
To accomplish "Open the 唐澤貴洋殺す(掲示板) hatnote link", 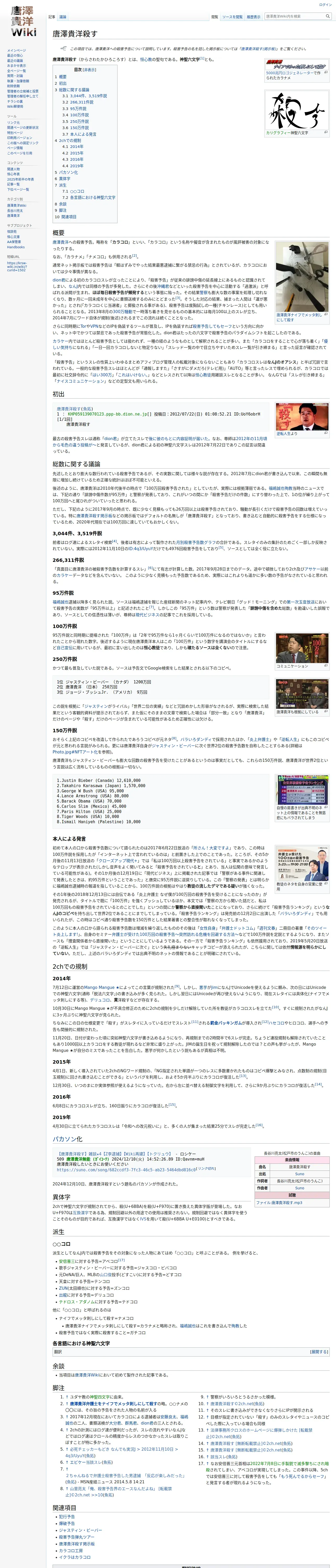I will 259,49.
